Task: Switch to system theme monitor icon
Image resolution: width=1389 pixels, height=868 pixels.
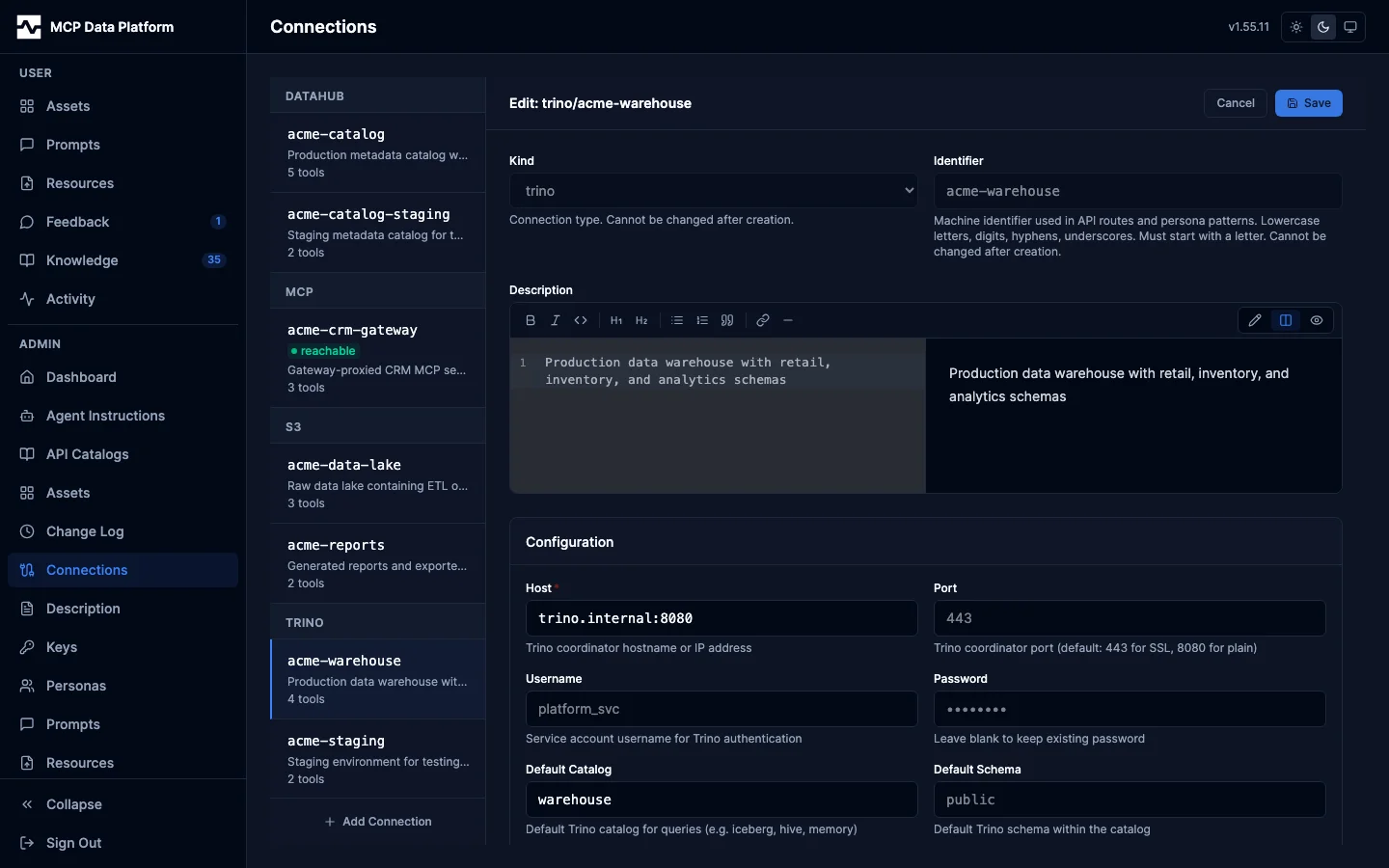Action: point(1350,27)
